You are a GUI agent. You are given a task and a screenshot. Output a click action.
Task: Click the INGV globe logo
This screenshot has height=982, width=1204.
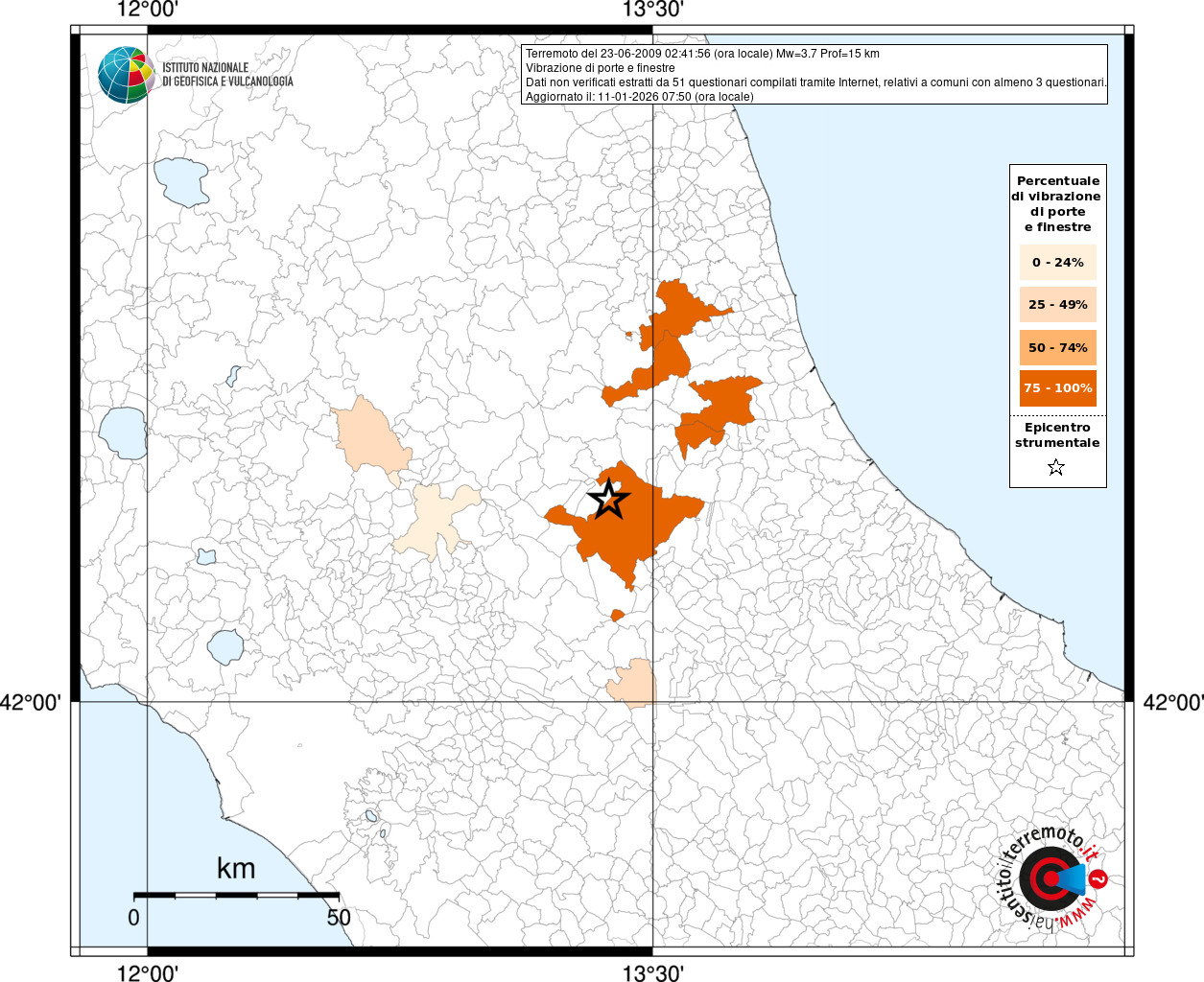[x=127, y=75]
